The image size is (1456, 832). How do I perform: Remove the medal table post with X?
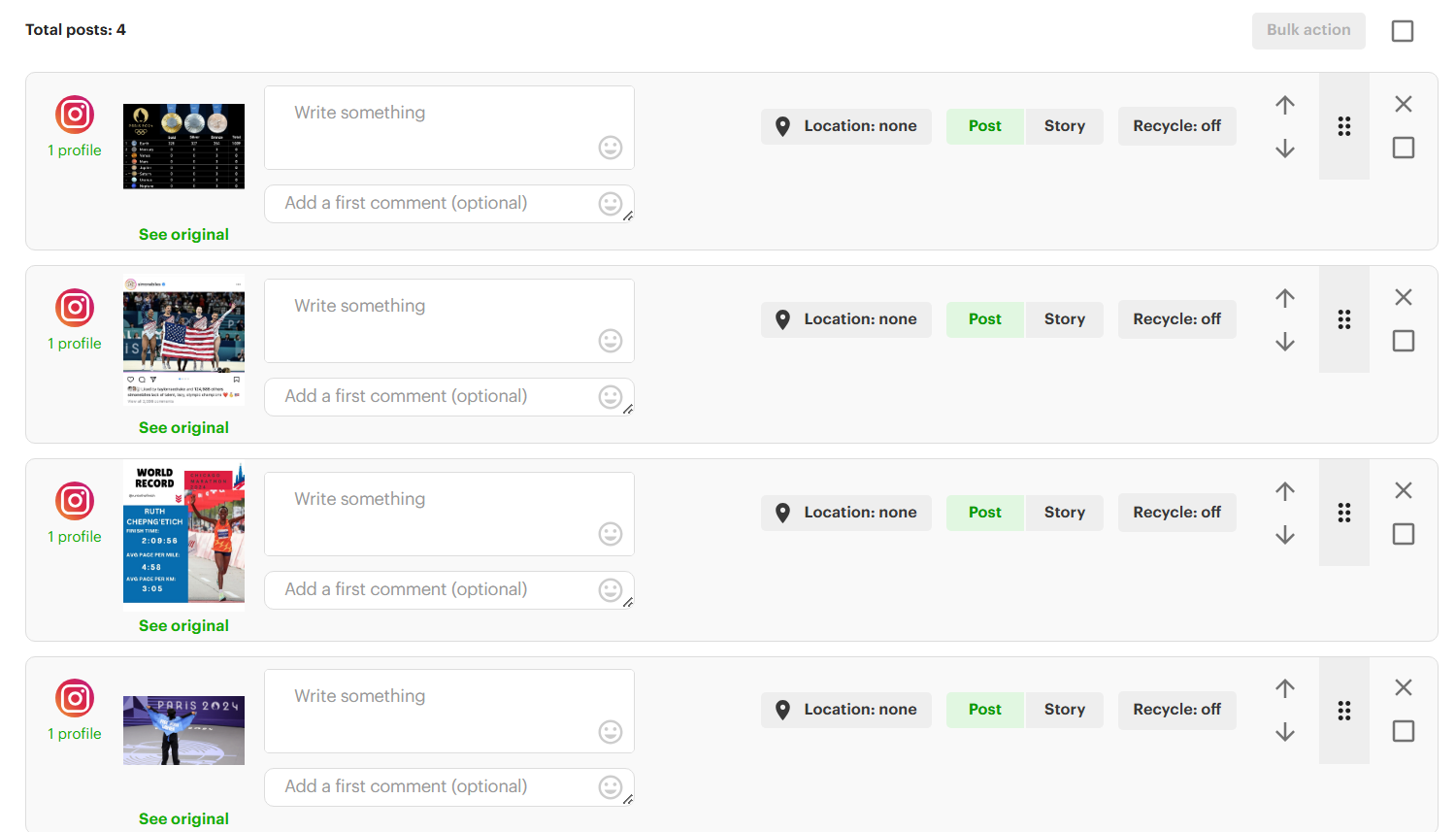pos(1404,104)
